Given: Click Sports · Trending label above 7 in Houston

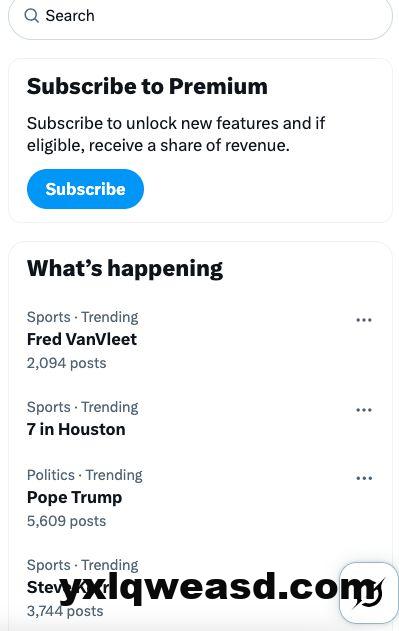Looking at the screenshot, I should (x=83, y=407).
